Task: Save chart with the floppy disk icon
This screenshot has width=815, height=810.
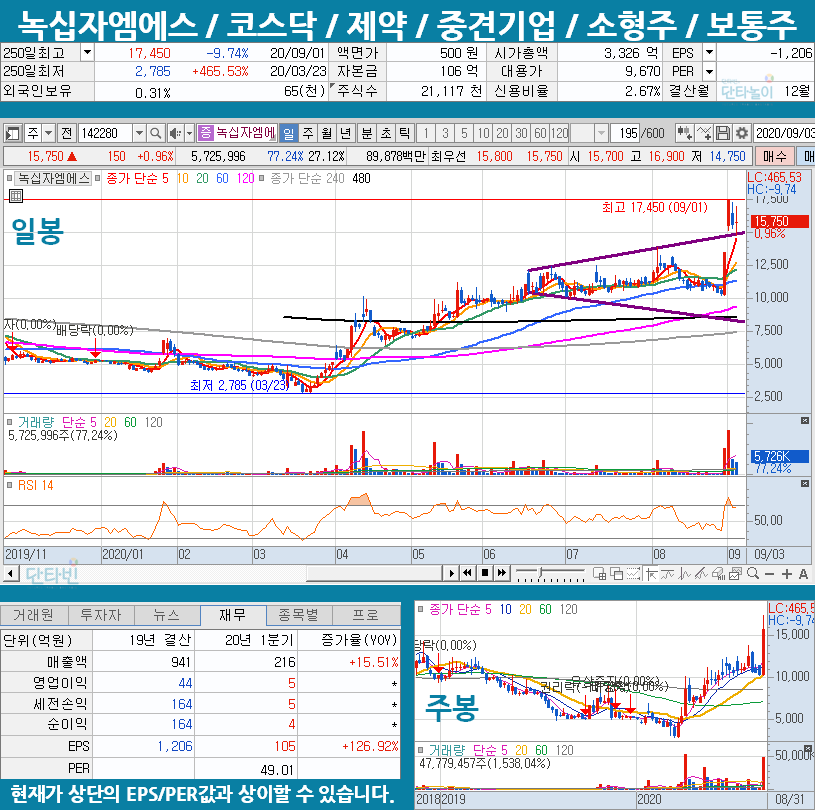Action: (723, 133)
